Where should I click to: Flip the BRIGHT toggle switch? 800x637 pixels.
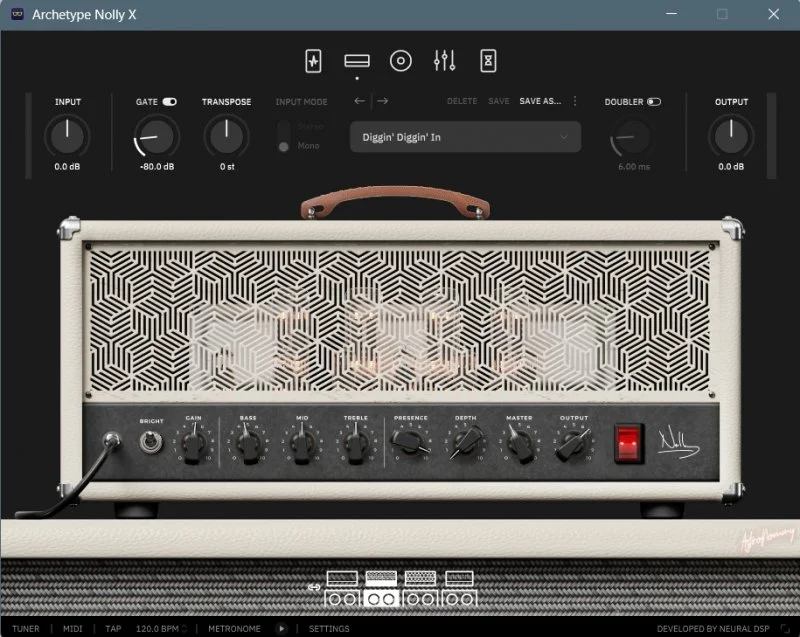[x=151, y=442]
